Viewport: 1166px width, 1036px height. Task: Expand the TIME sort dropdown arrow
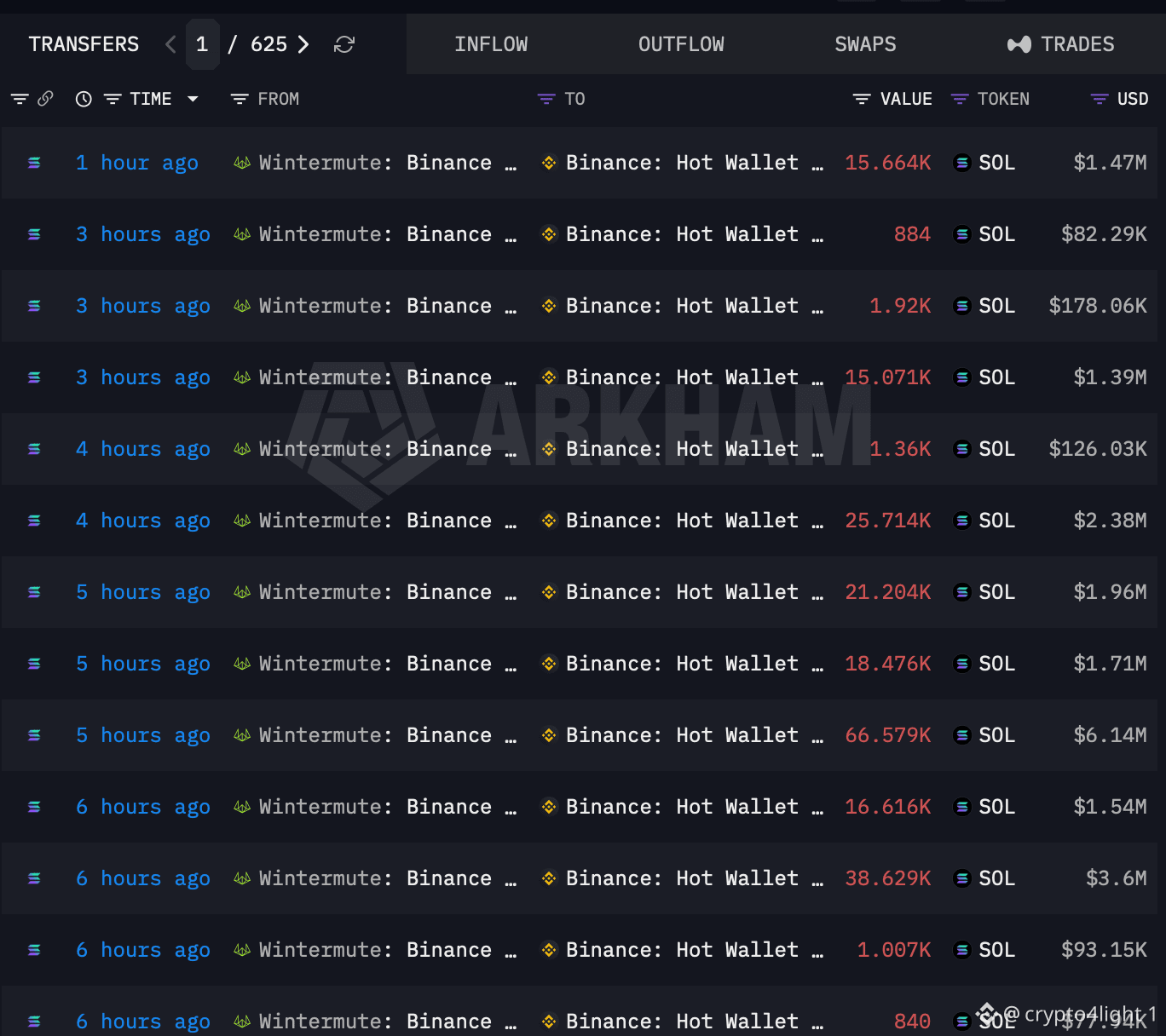pos(193,99)
